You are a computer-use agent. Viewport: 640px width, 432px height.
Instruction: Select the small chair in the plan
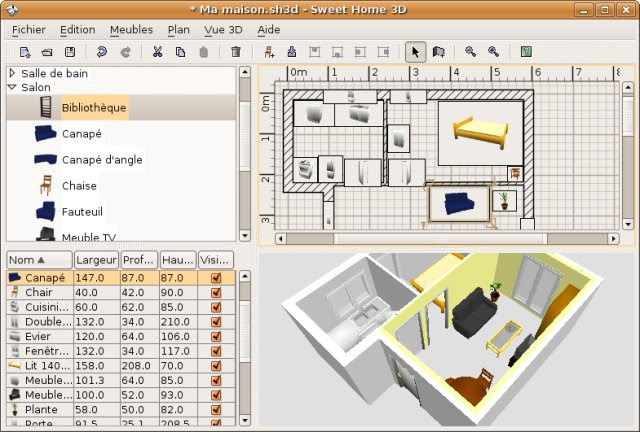coord(515,174)
